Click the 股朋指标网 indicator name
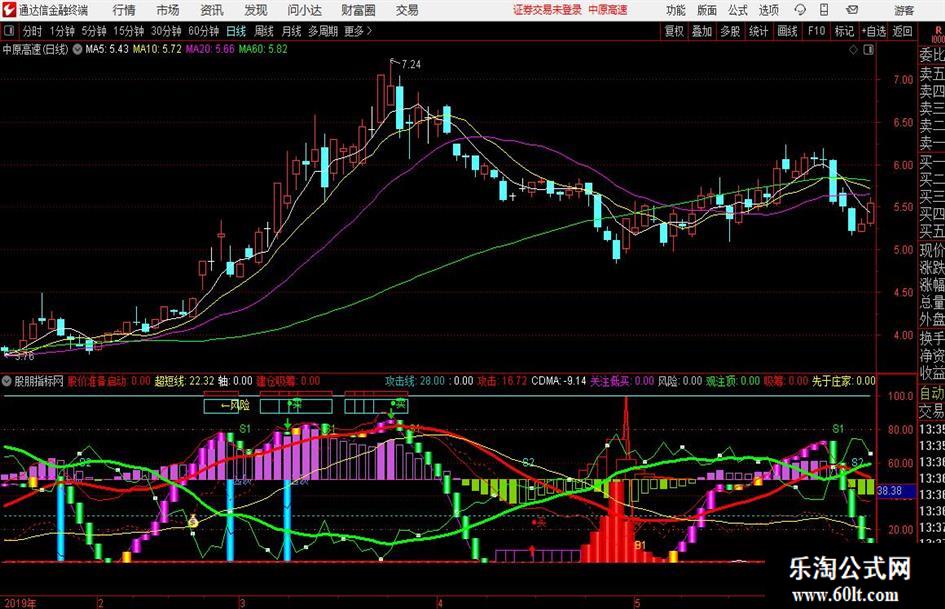 pyautogui.click(x=39, y=381)
